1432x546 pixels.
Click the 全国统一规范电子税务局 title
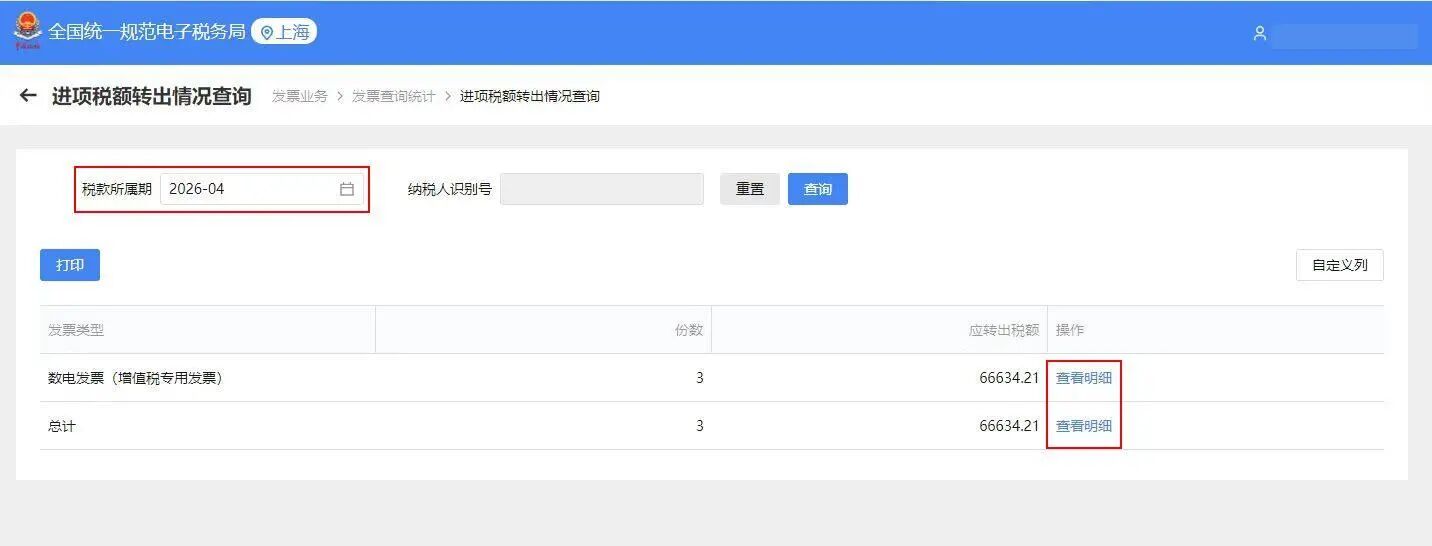point(147,32)
